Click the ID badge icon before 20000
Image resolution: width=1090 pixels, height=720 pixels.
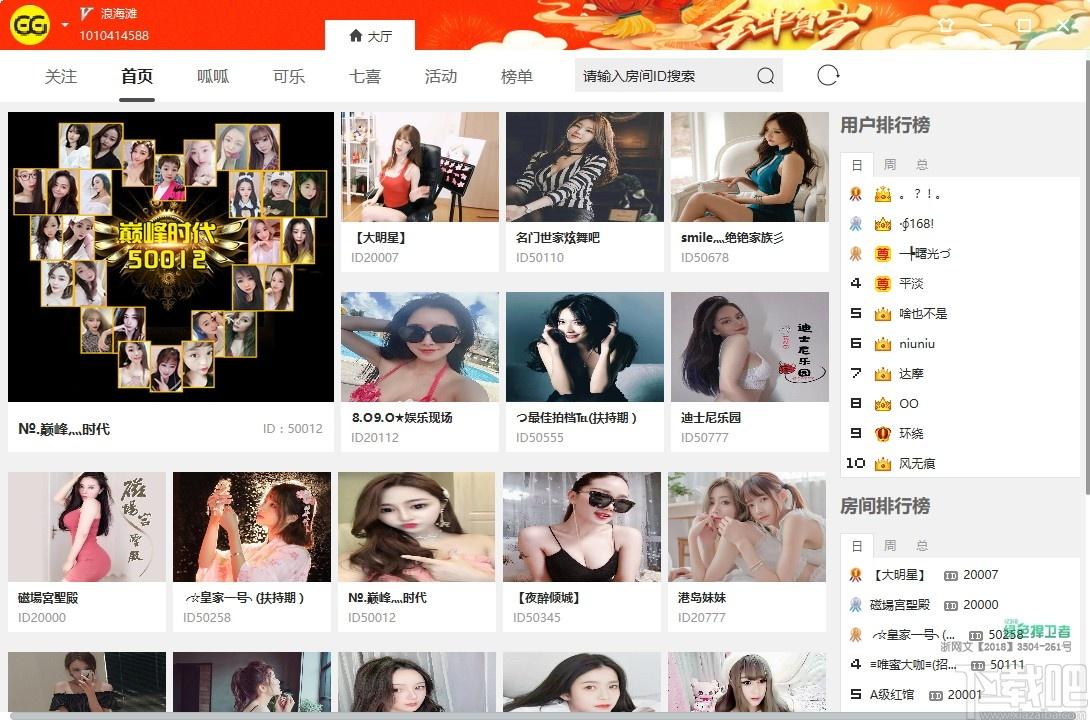(x=951, y=605)
